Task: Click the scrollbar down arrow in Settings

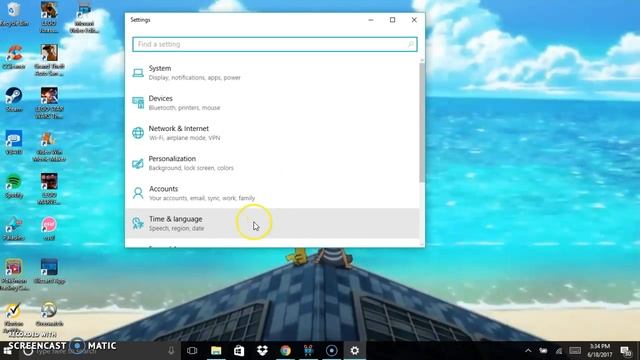Action: point(422,244)
